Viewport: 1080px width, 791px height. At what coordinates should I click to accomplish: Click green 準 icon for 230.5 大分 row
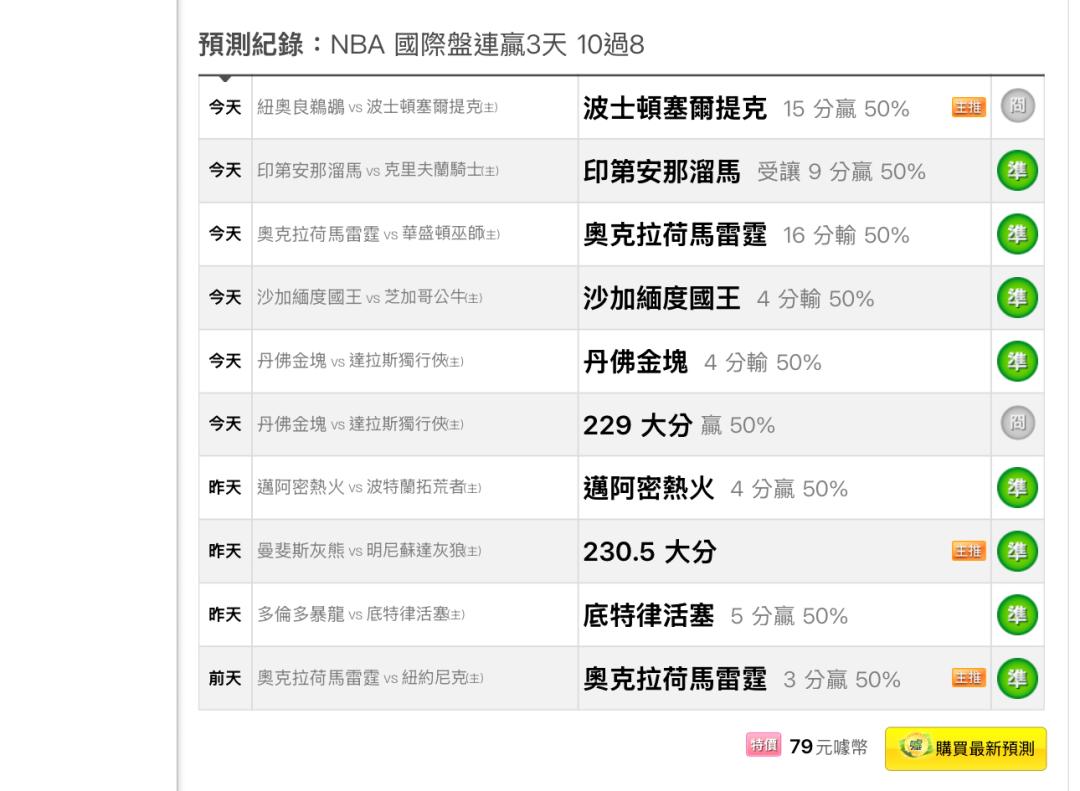point(1017,551)
